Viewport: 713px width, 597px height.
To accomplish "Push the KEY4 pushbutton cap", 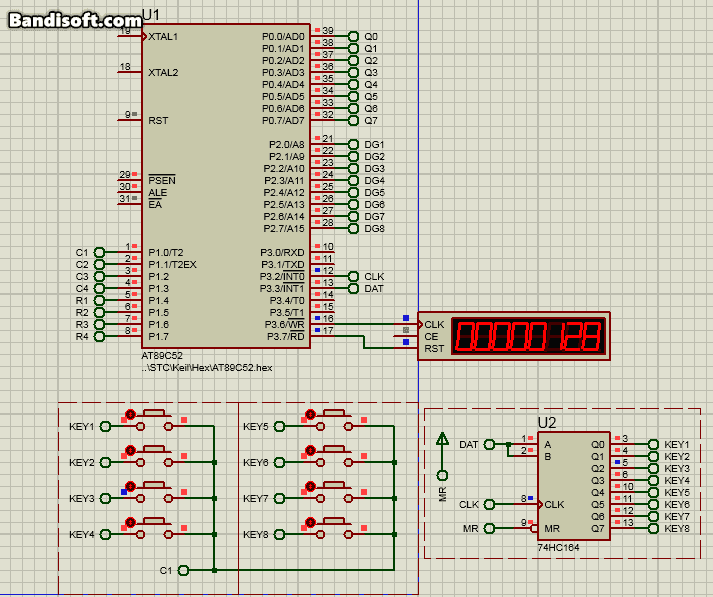I will [x=154, y=521].
